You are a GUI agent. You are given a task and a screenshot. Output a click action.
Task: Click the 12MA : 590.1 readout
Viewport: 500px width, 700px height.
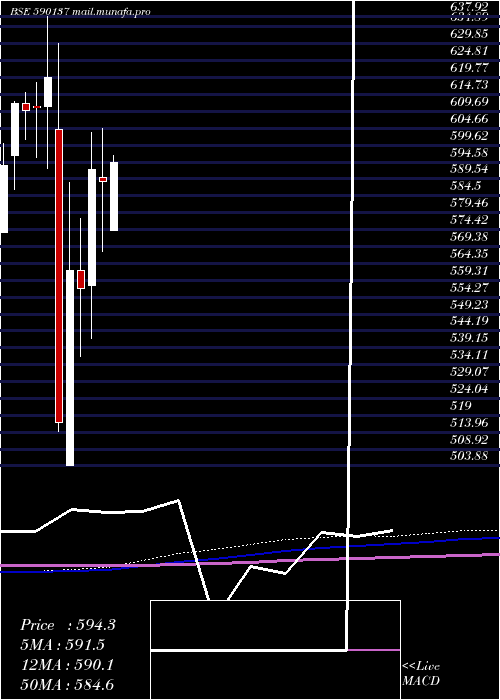click(68, 665)
